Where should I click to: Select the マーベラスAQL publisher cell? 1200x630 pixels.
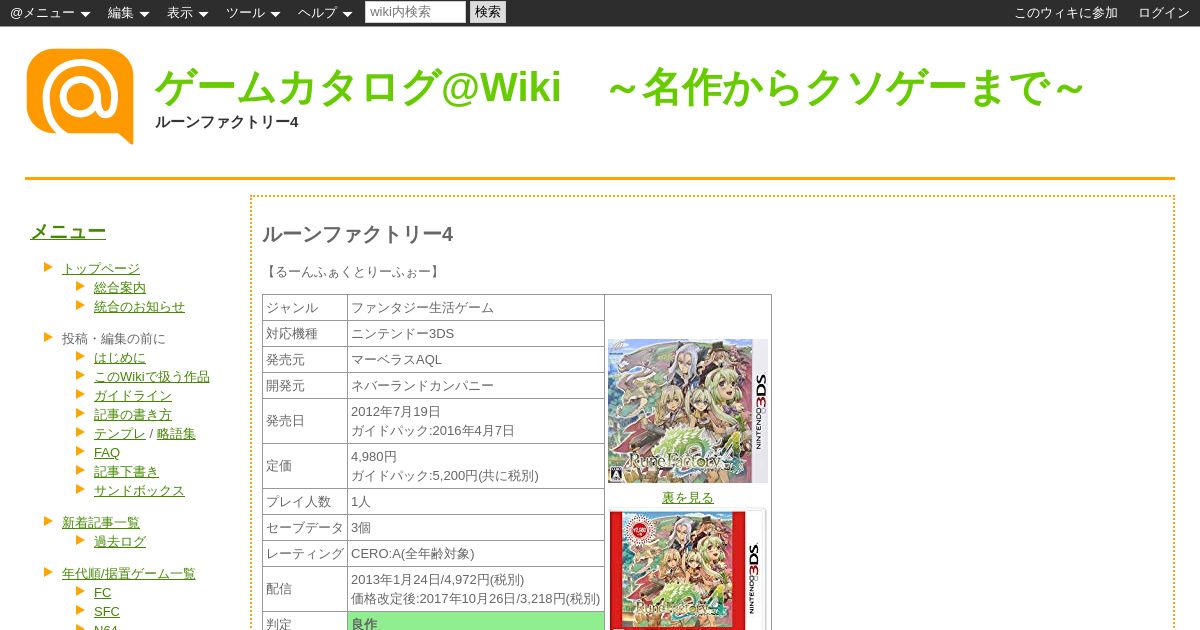[476, 359]
